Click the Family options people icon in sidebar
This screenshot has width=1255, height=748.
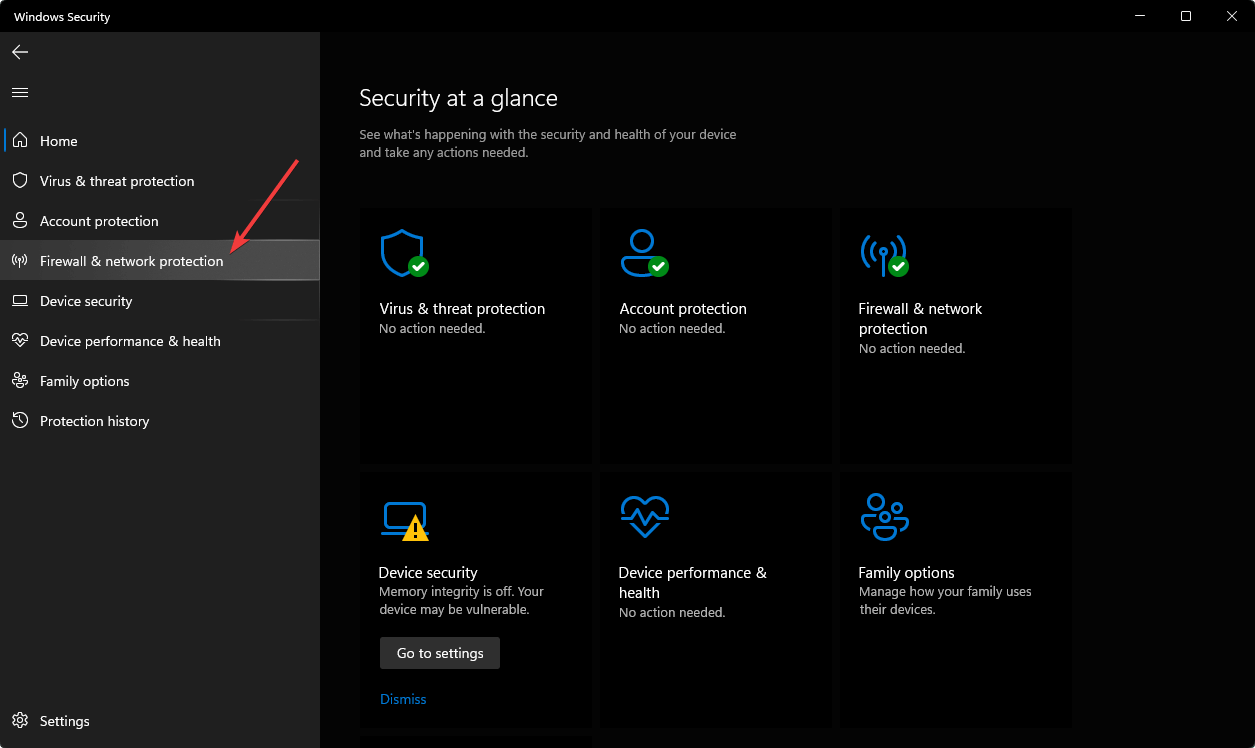pos(20,381)
